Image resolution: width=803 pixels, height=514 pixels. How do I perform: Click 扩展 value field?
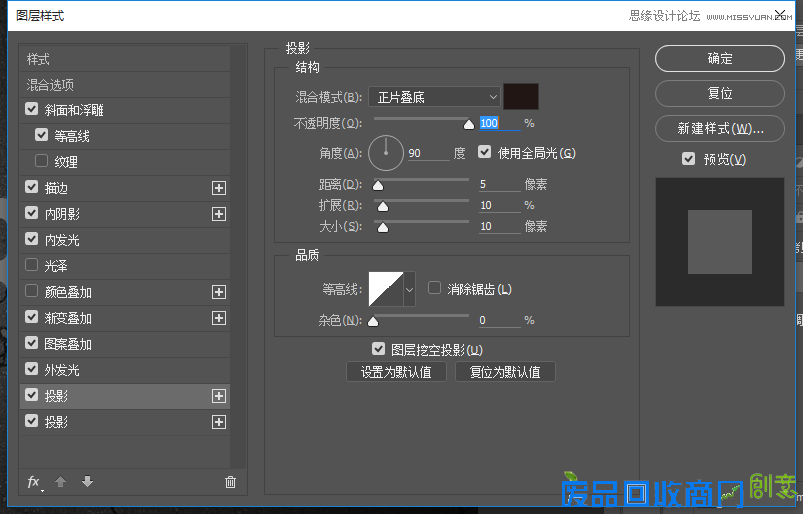pos(500,205)
